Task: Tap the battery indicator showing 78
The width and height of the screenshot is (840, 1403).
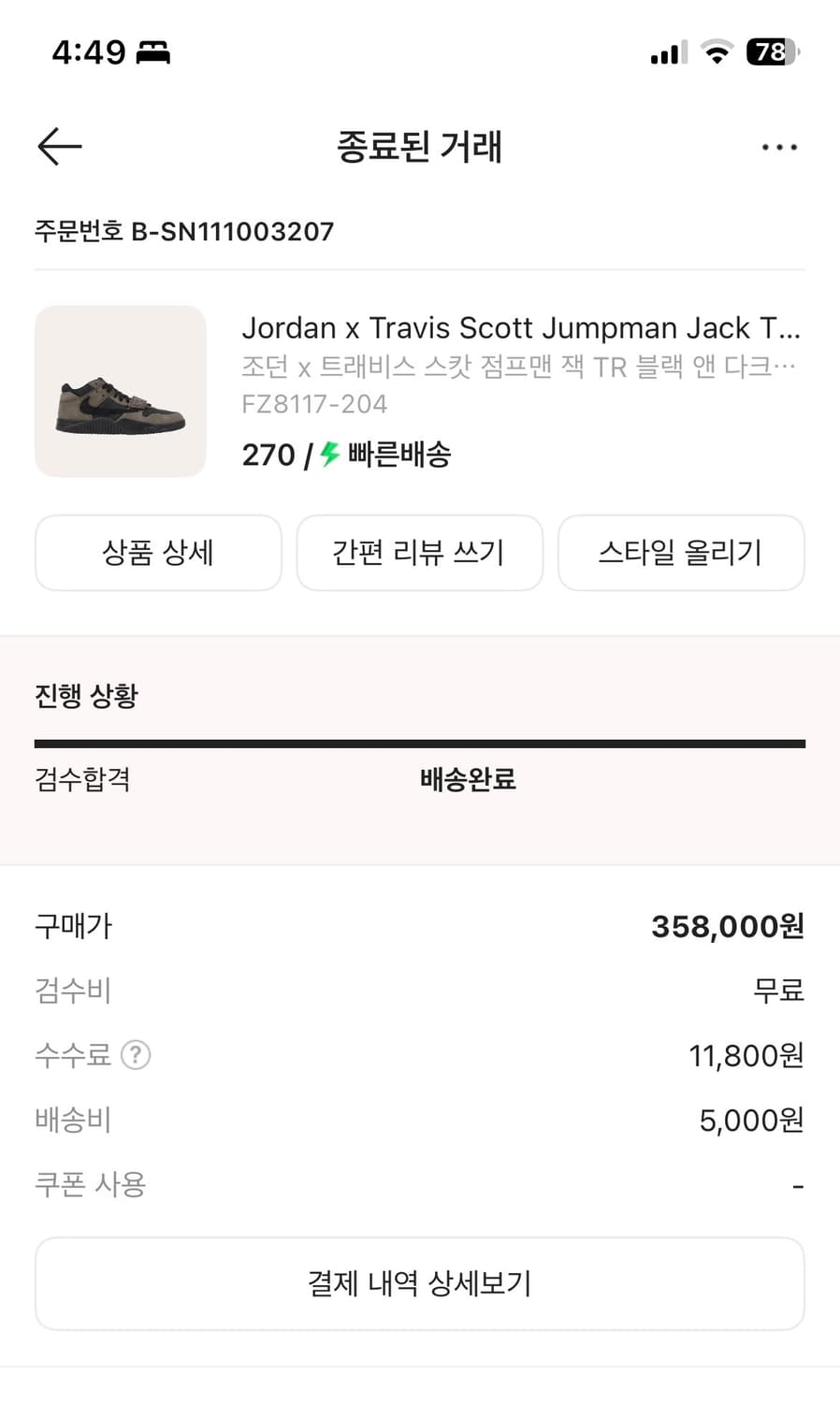Action: [772, 52]
